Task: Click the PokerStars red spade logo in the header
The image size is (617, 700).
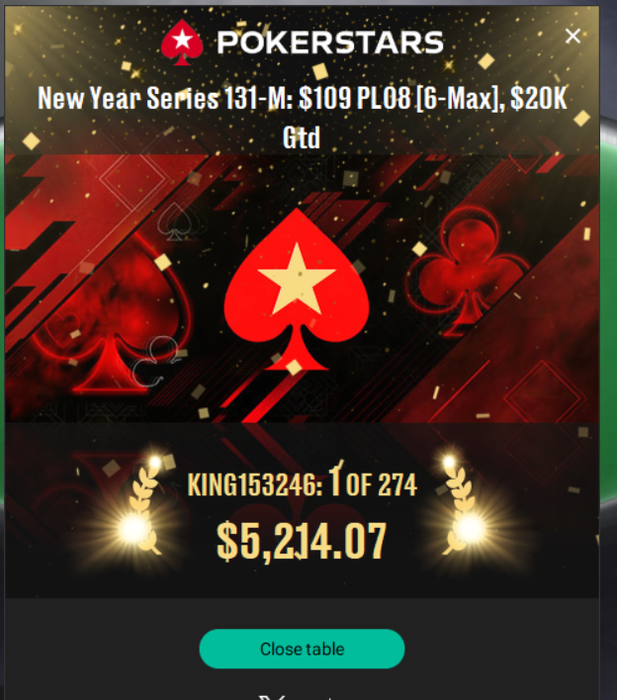Action: (182, 42)
